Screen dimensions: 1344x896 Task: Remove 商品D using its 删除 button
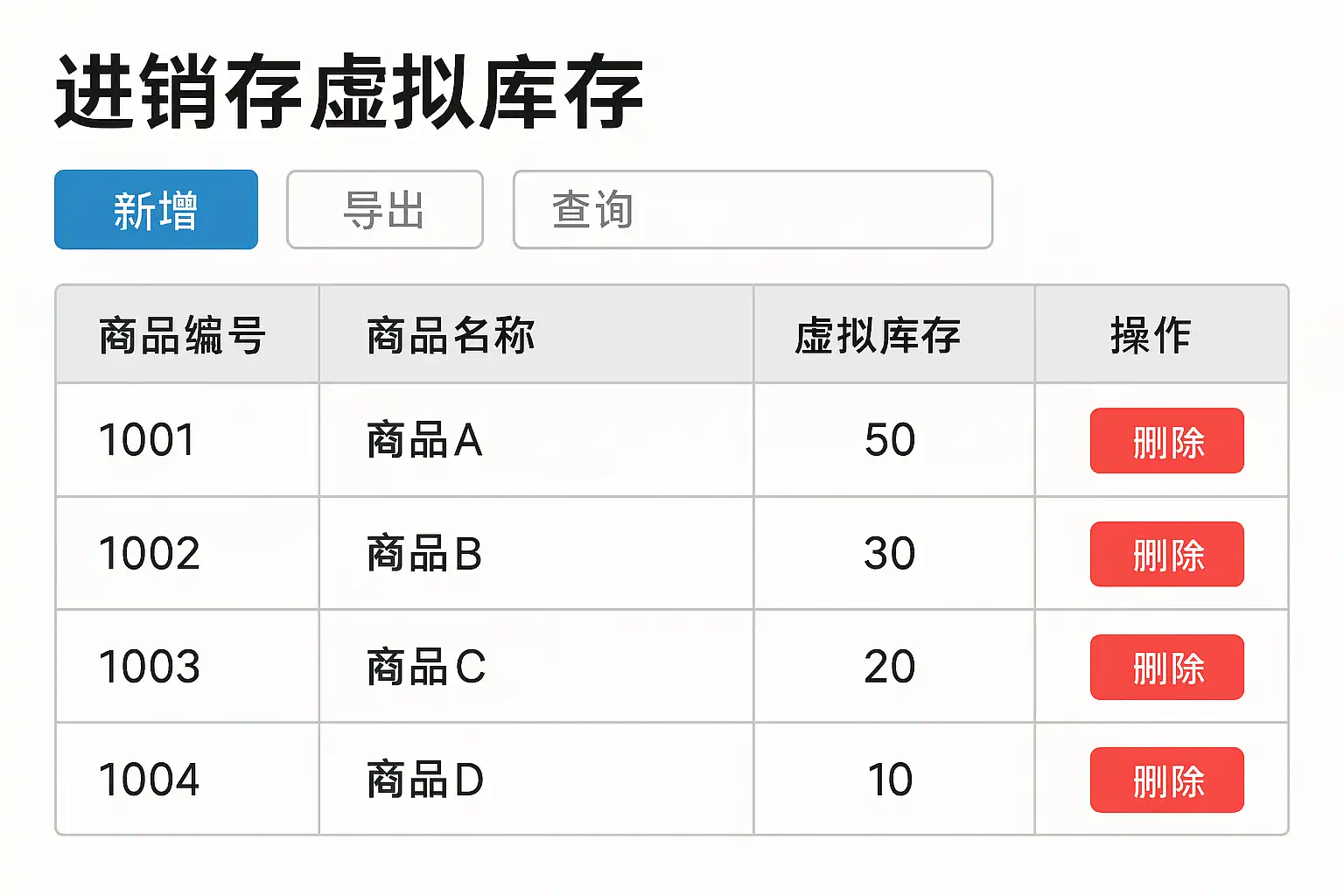[1166, 780]
